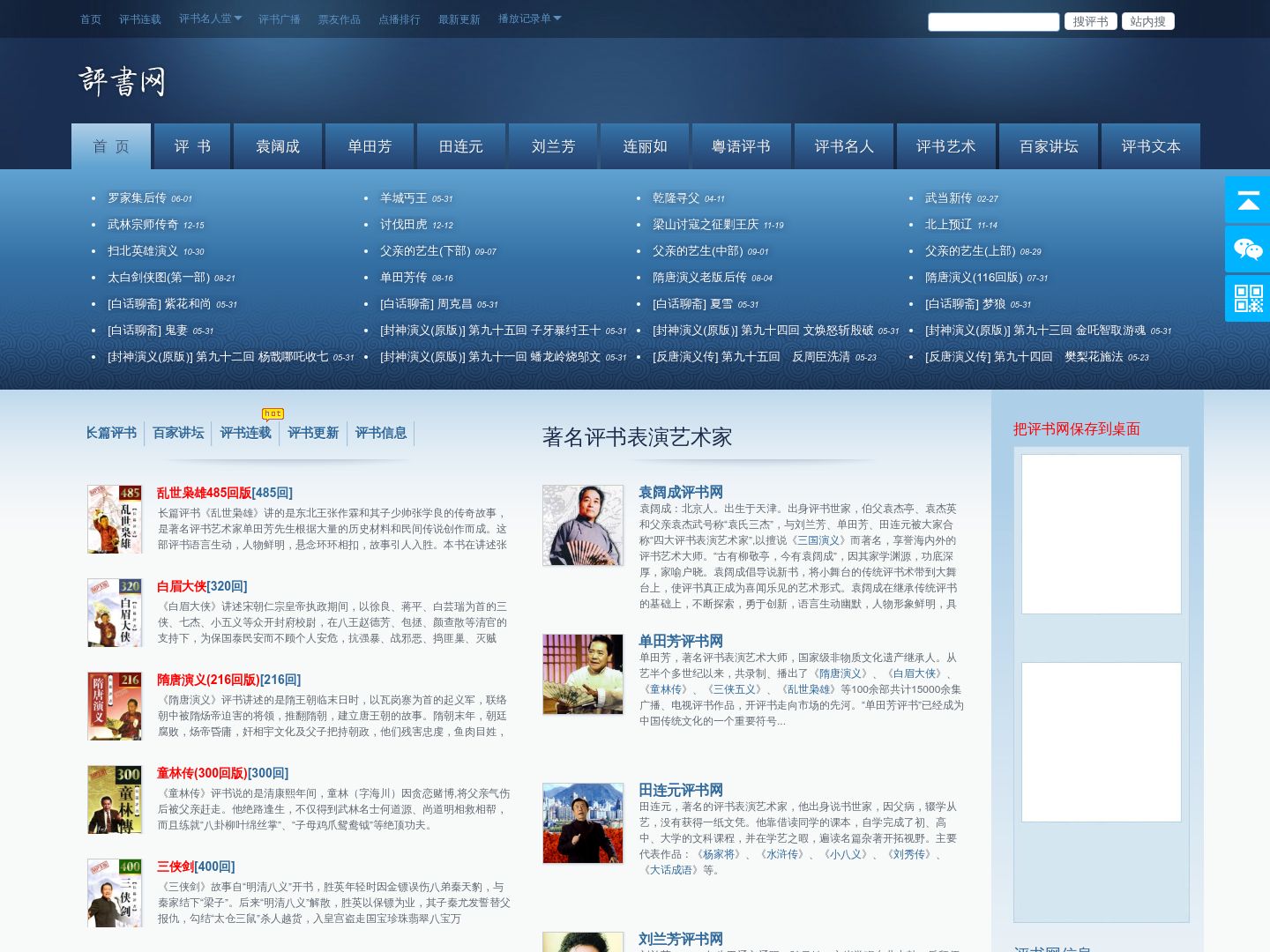Open 评书连载 in top bar

pos(140,19)
